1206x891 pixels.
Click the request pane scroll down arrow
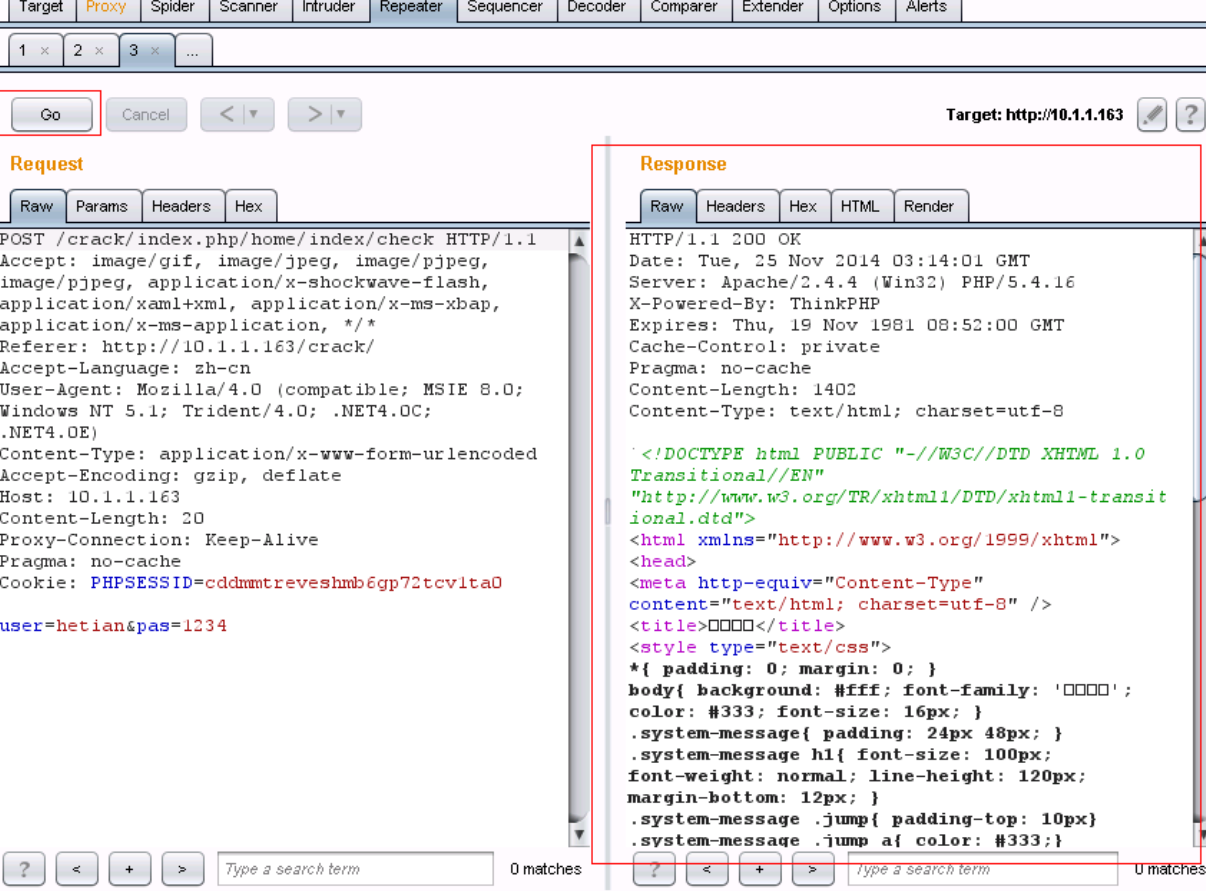pyautogui.click(x=578, y=834)
